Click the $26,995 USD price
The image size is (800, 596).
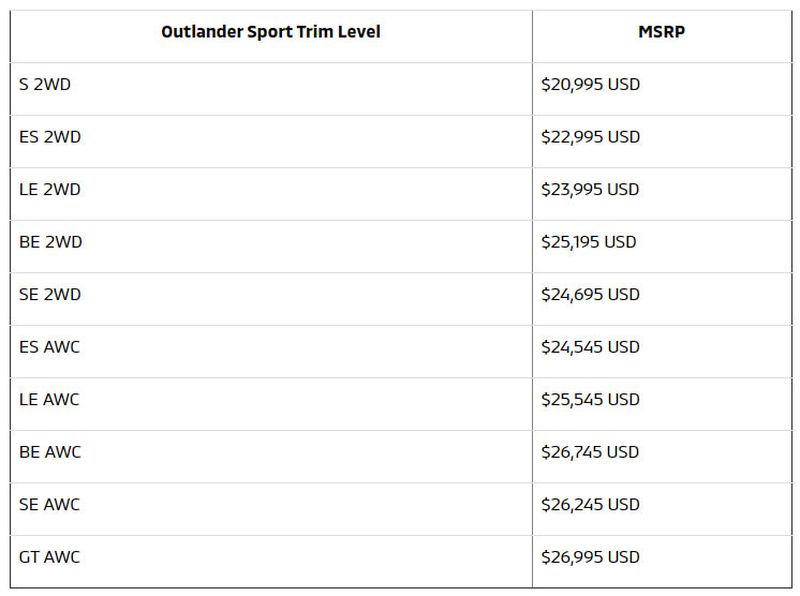pos(590,557)
